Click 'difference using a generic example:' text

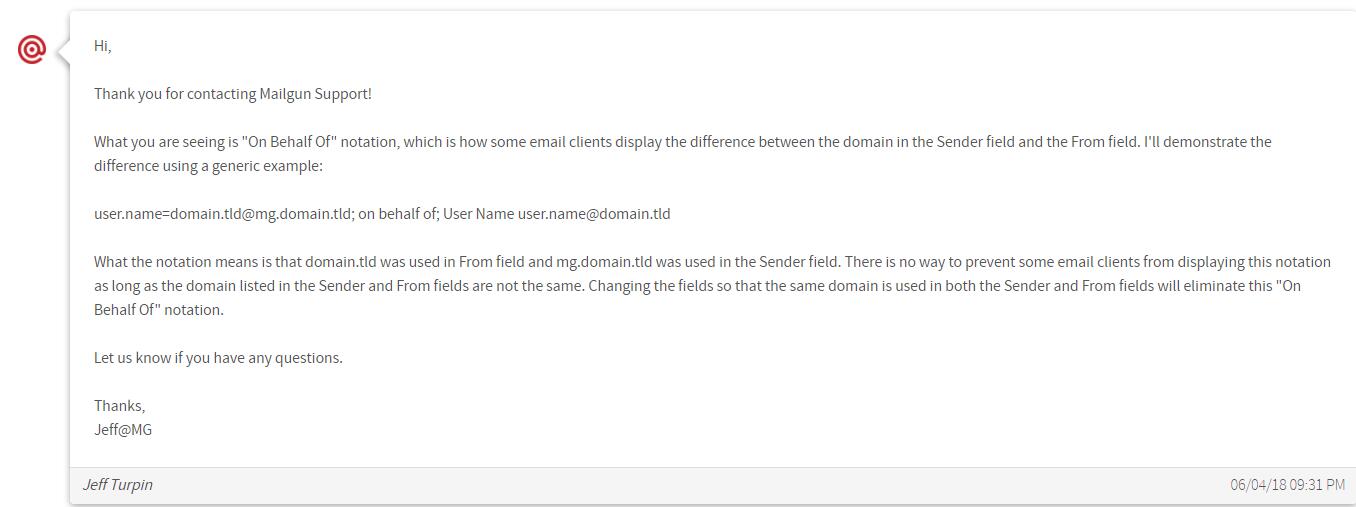(x=208, y=166)
